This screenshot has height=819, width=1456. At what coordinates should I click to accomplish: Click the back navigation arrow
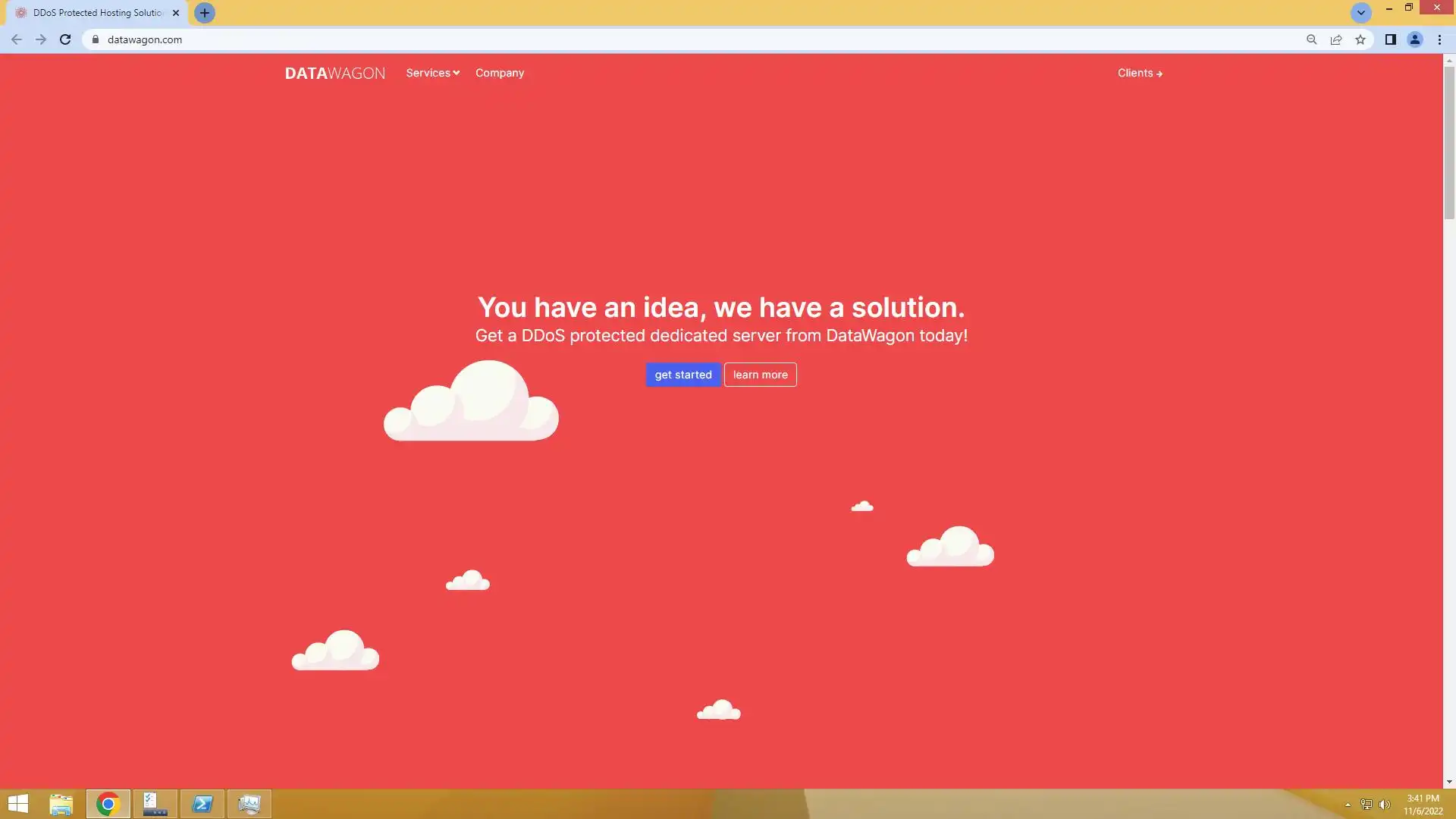click(17, 39)
